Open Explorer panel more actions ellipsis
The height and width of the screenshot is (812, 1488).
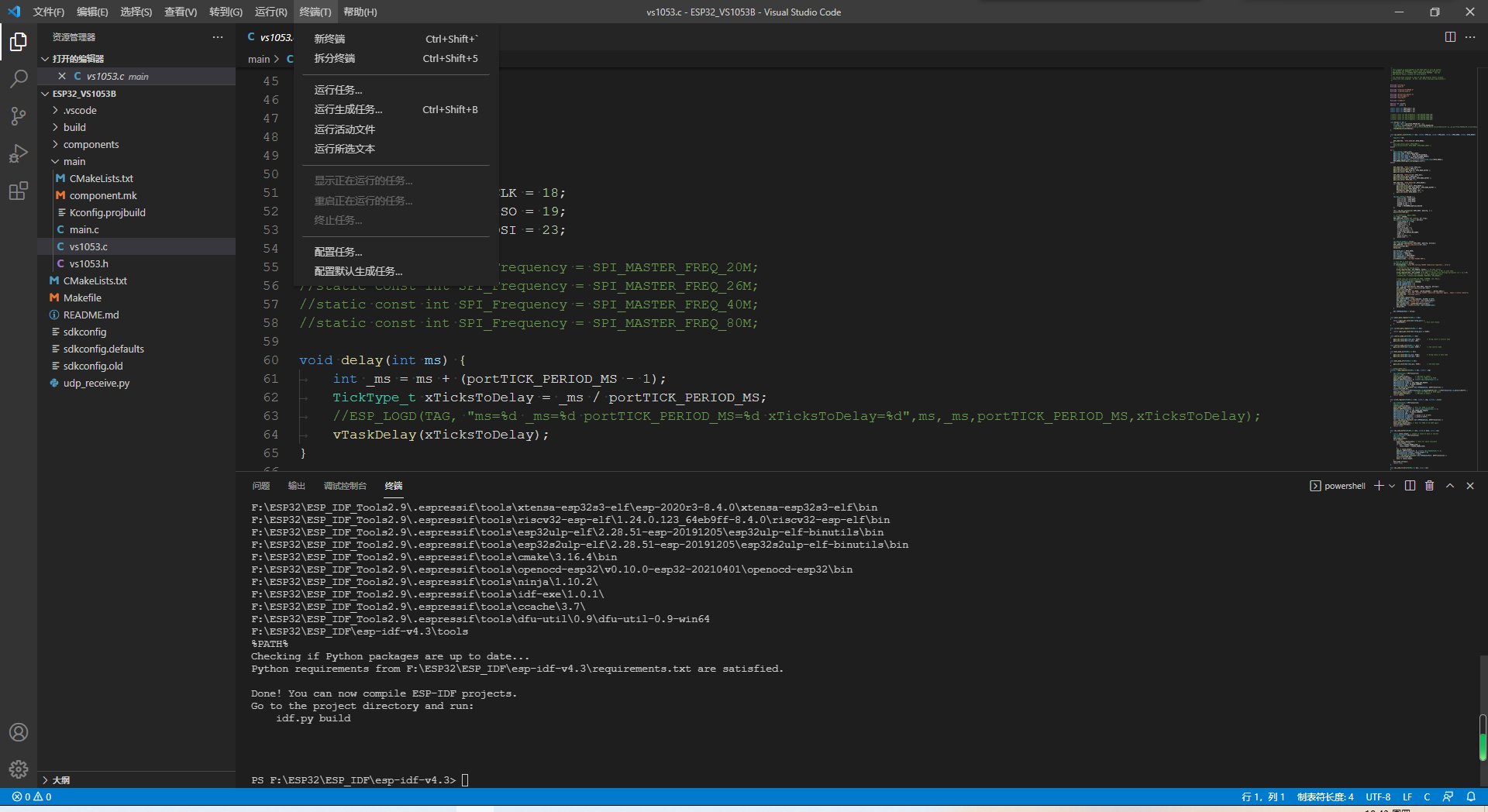click(218, 37)
